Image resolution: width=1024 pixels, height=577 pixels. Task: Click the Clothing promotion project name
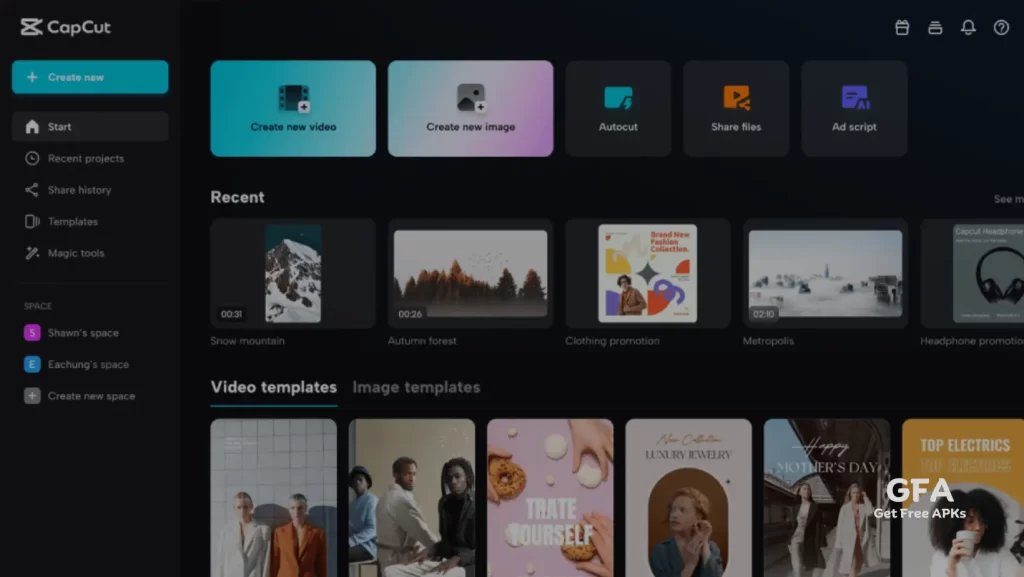pyautogui.click(x=613, y=341)
